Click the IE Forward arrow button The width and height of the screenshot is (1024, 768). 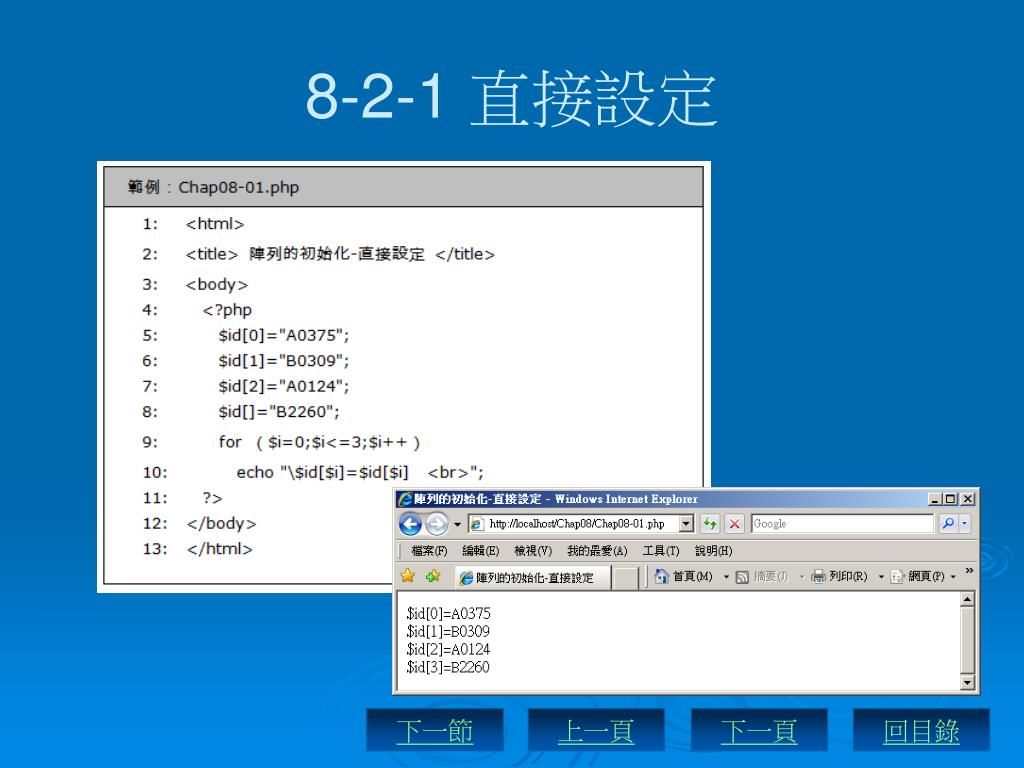tap(437, 524)
